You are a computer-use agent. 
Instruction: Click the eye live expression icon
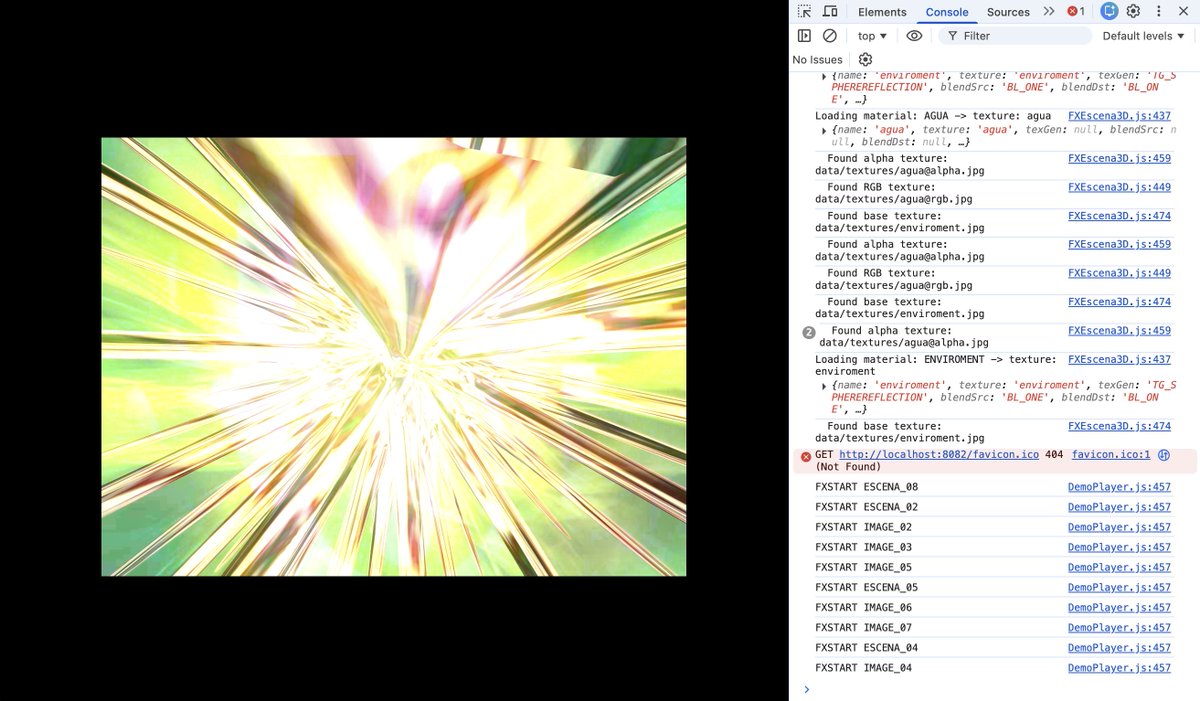coord(914,36)
